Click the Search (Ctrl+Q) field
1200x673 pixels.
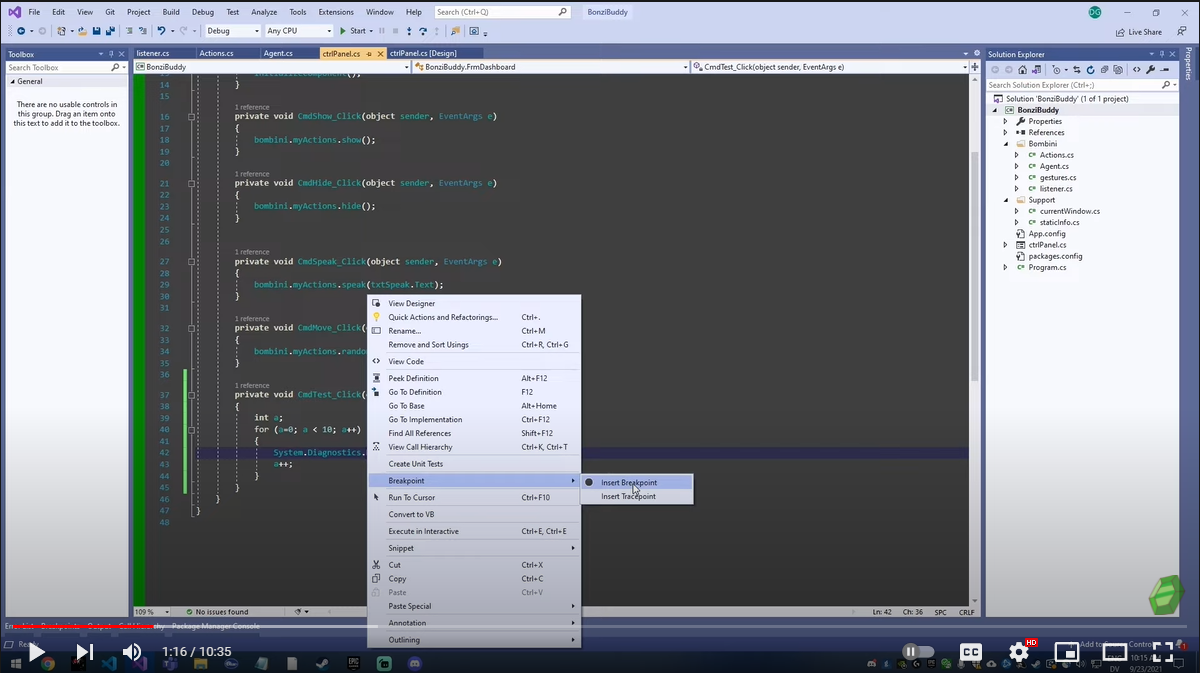tap(505, 12)
